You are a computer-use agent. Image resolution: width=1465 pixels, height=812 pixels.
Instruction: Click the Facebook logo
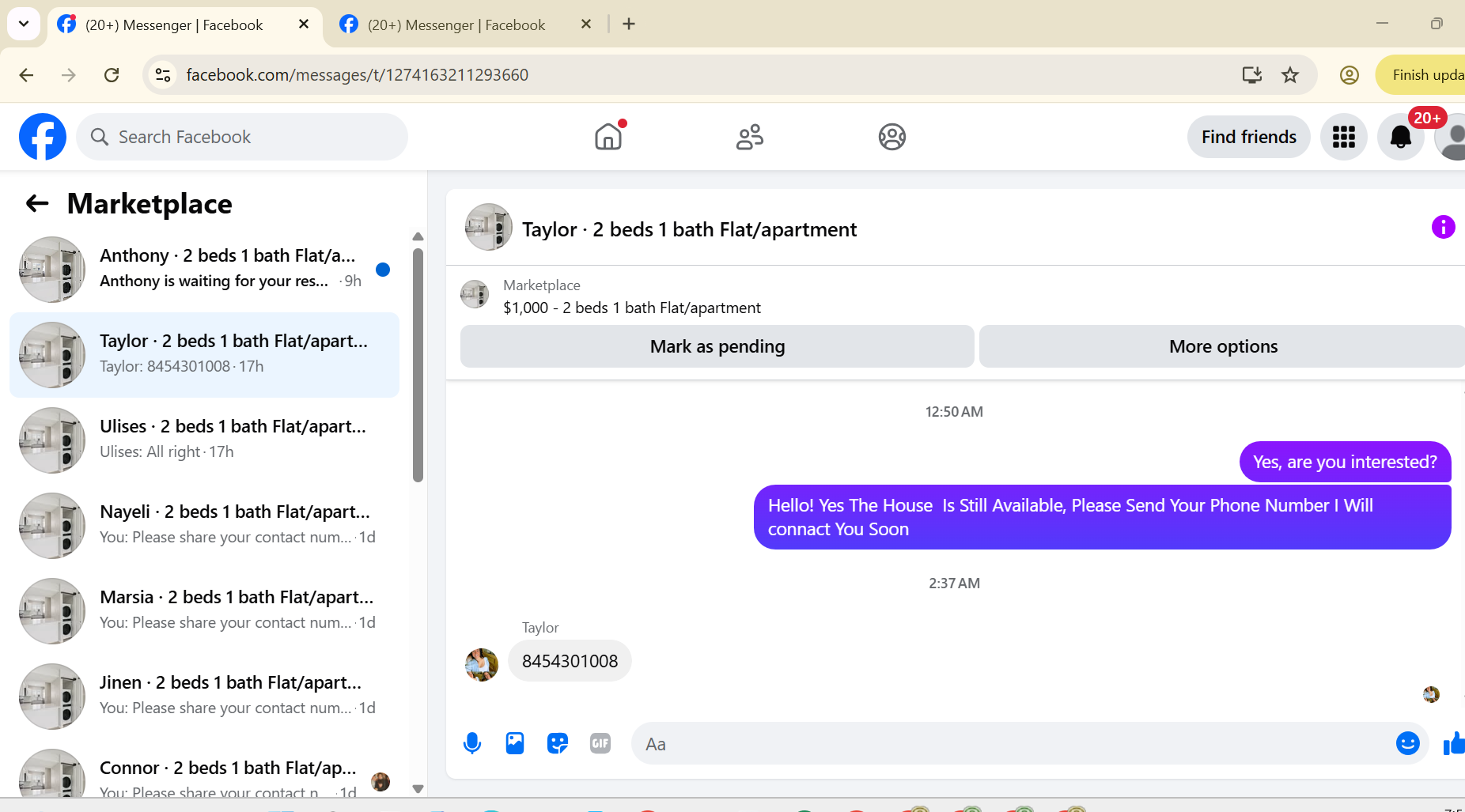[x=43, y=137]
